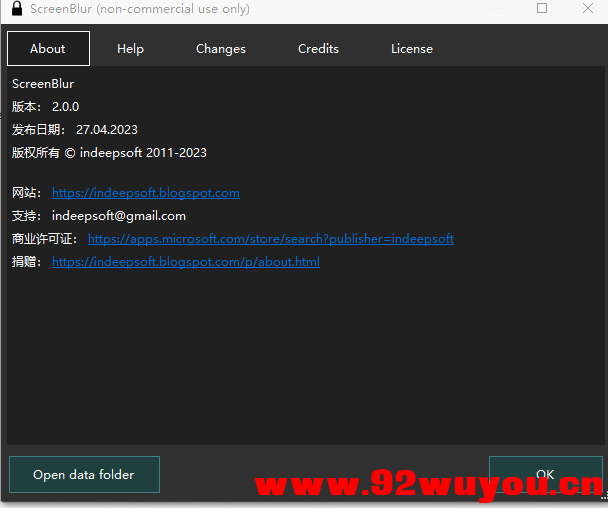This screenshot has width=608, height=508.
Task: Select the indeepsoft@gmail.com support email text
Action: (119, 216)
